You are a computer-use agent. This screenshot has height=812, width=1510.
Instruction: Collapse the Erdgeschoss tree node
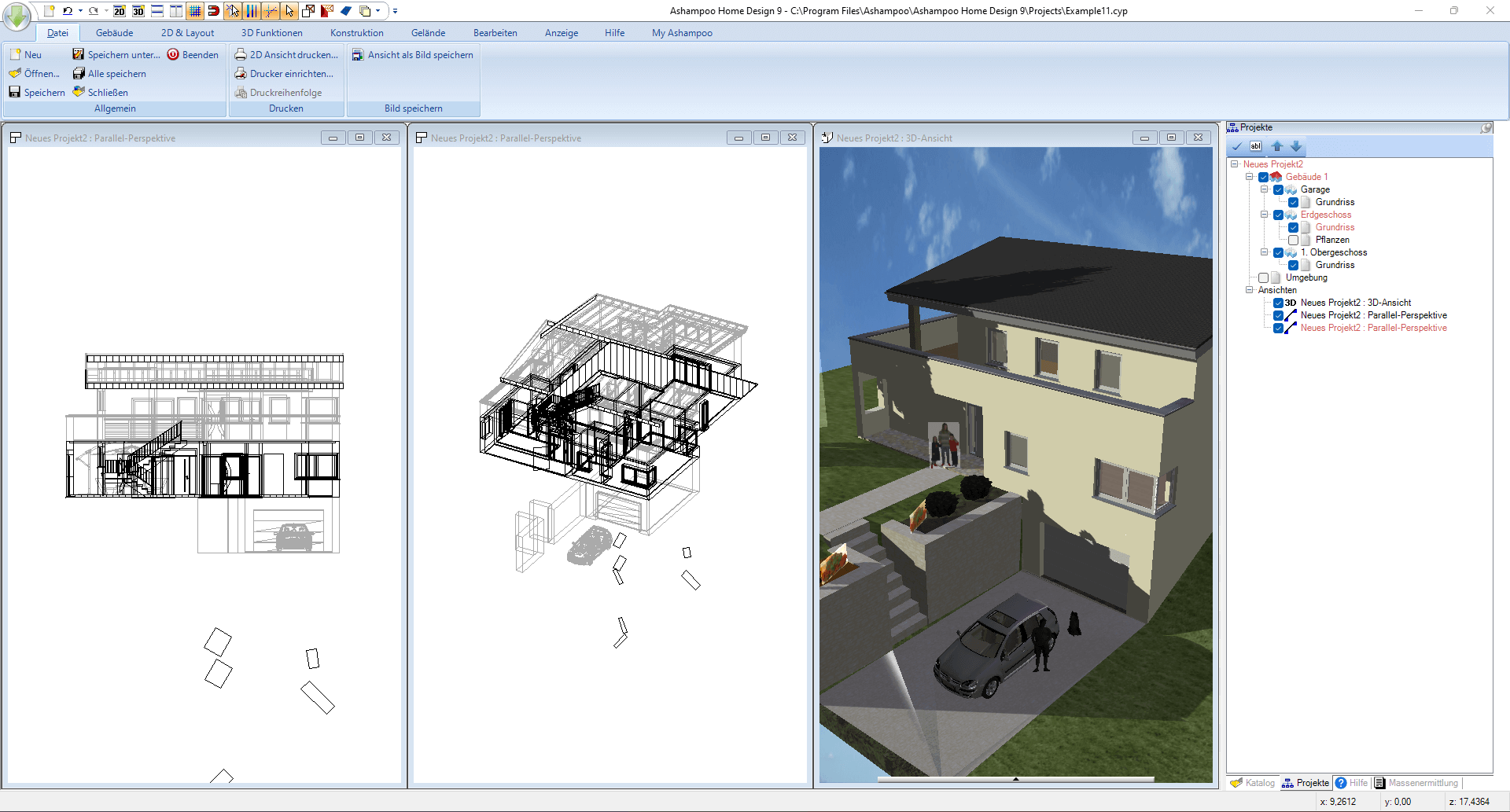pyautogui.click(x=1265, y=215)
